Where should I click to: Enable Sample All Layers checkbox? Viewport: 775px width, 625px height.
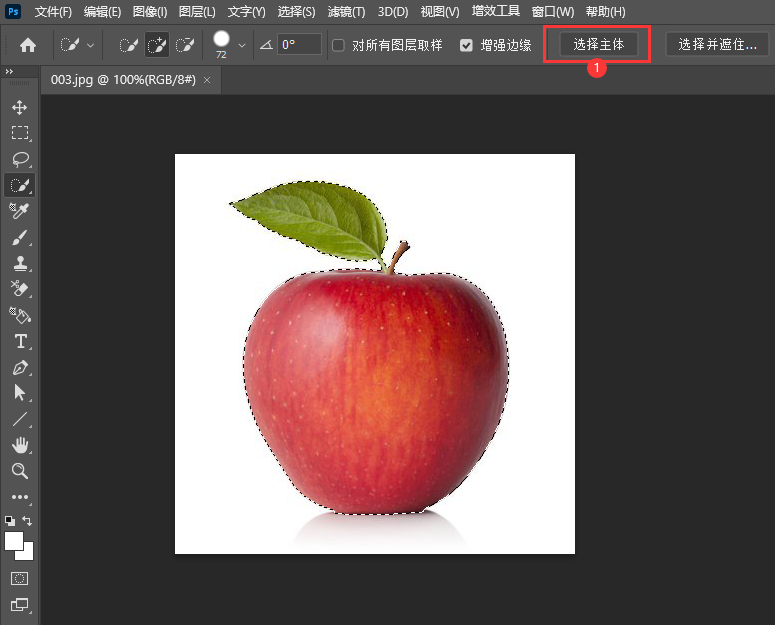[x=338, y=45]
